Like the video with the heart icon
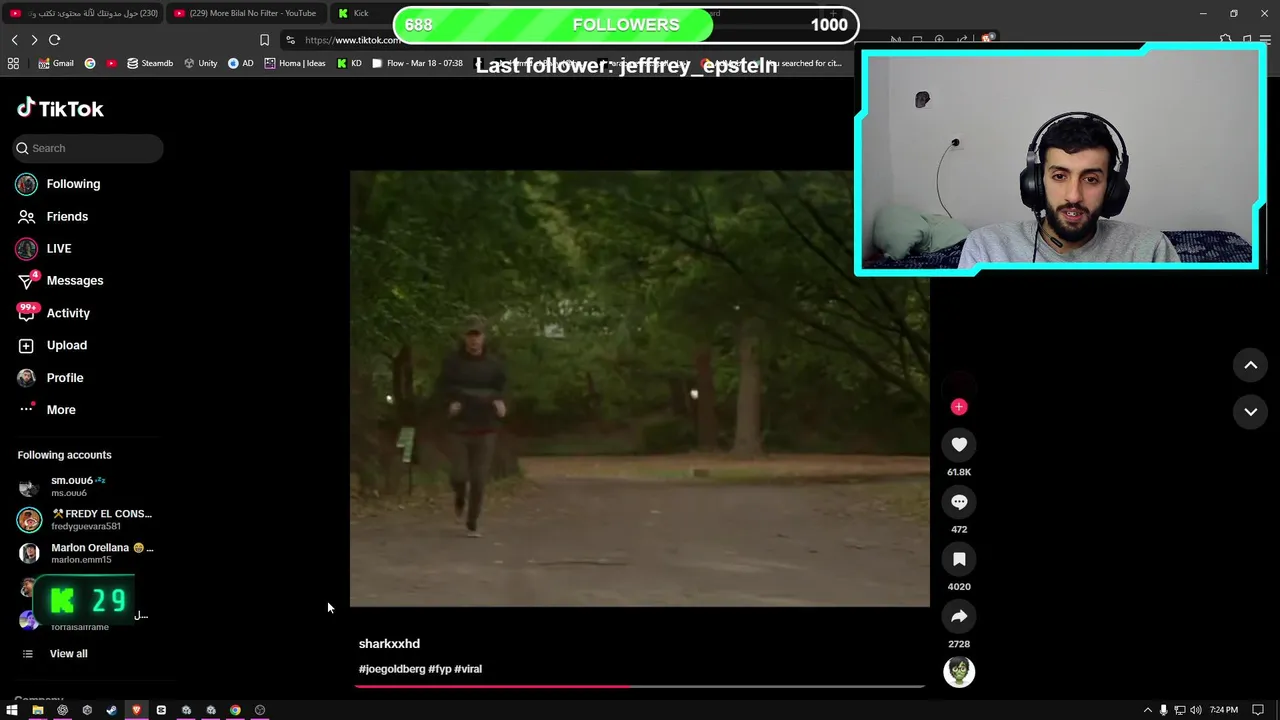Viewport: 1280px width, 720px height. coord(959,445)
